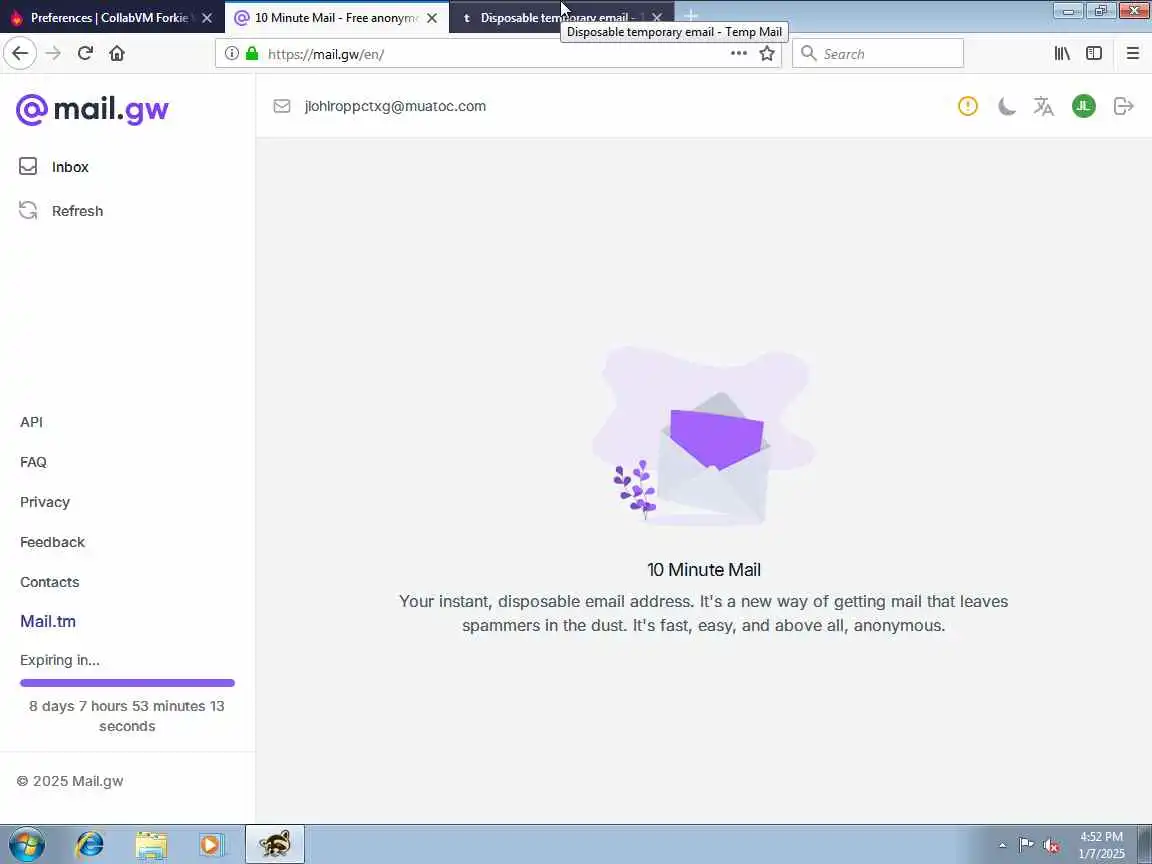Open the Privacy link

(45, 503)
